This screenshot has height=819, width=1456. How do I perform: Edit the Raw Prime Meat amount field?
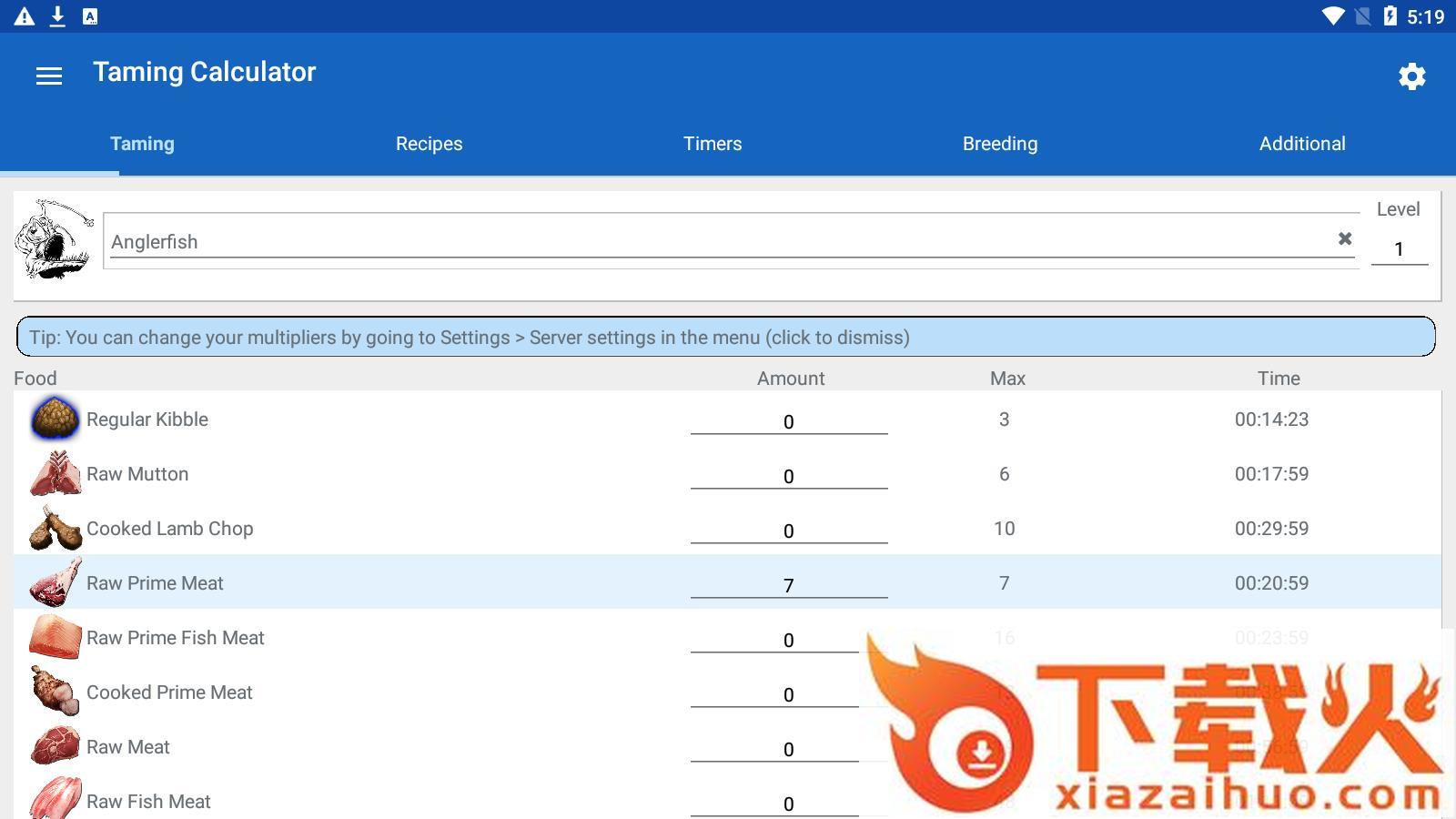coord(788,585)
